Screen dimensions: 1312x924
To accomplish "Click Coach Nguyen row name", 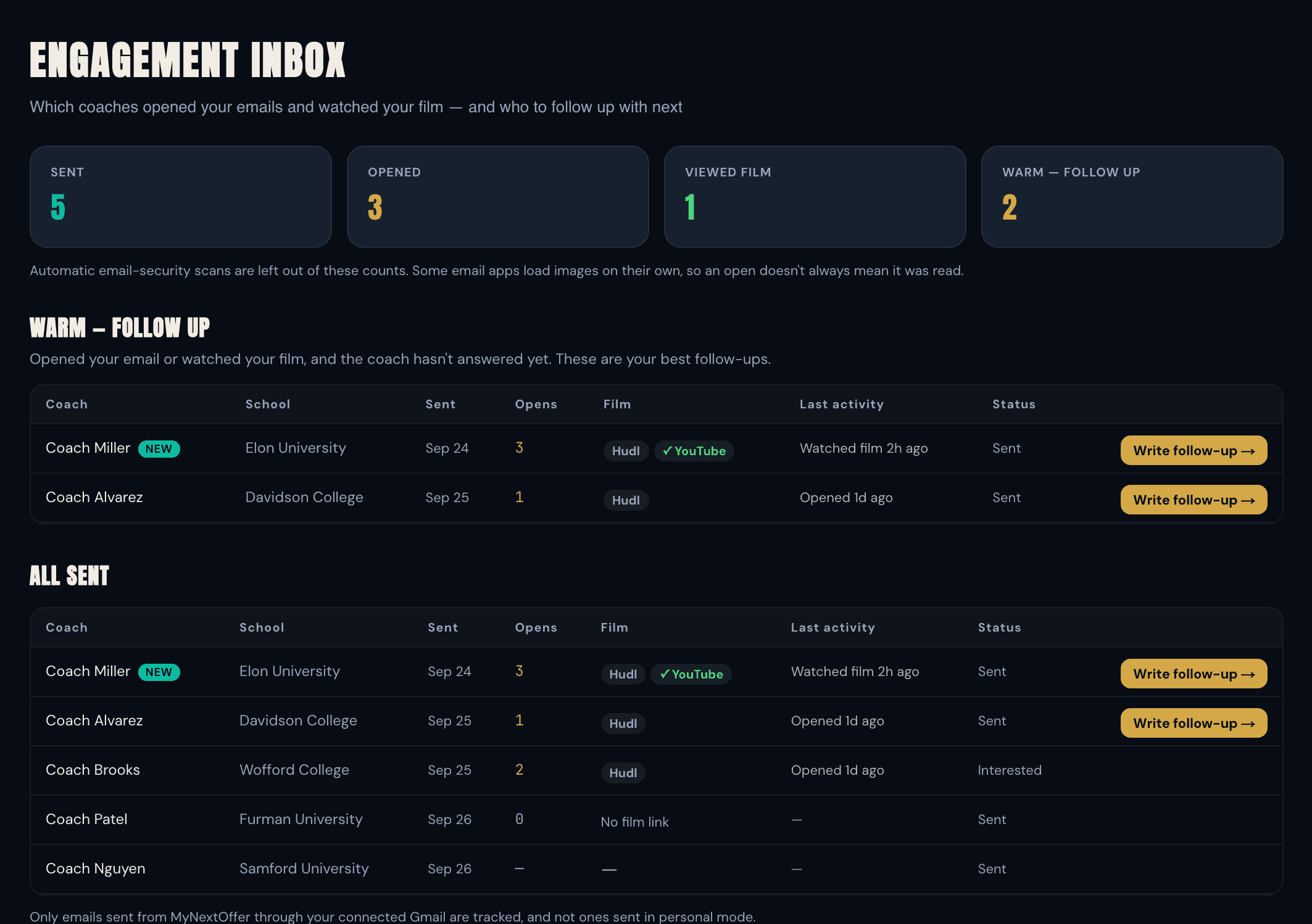I will (x=96, y=868).
